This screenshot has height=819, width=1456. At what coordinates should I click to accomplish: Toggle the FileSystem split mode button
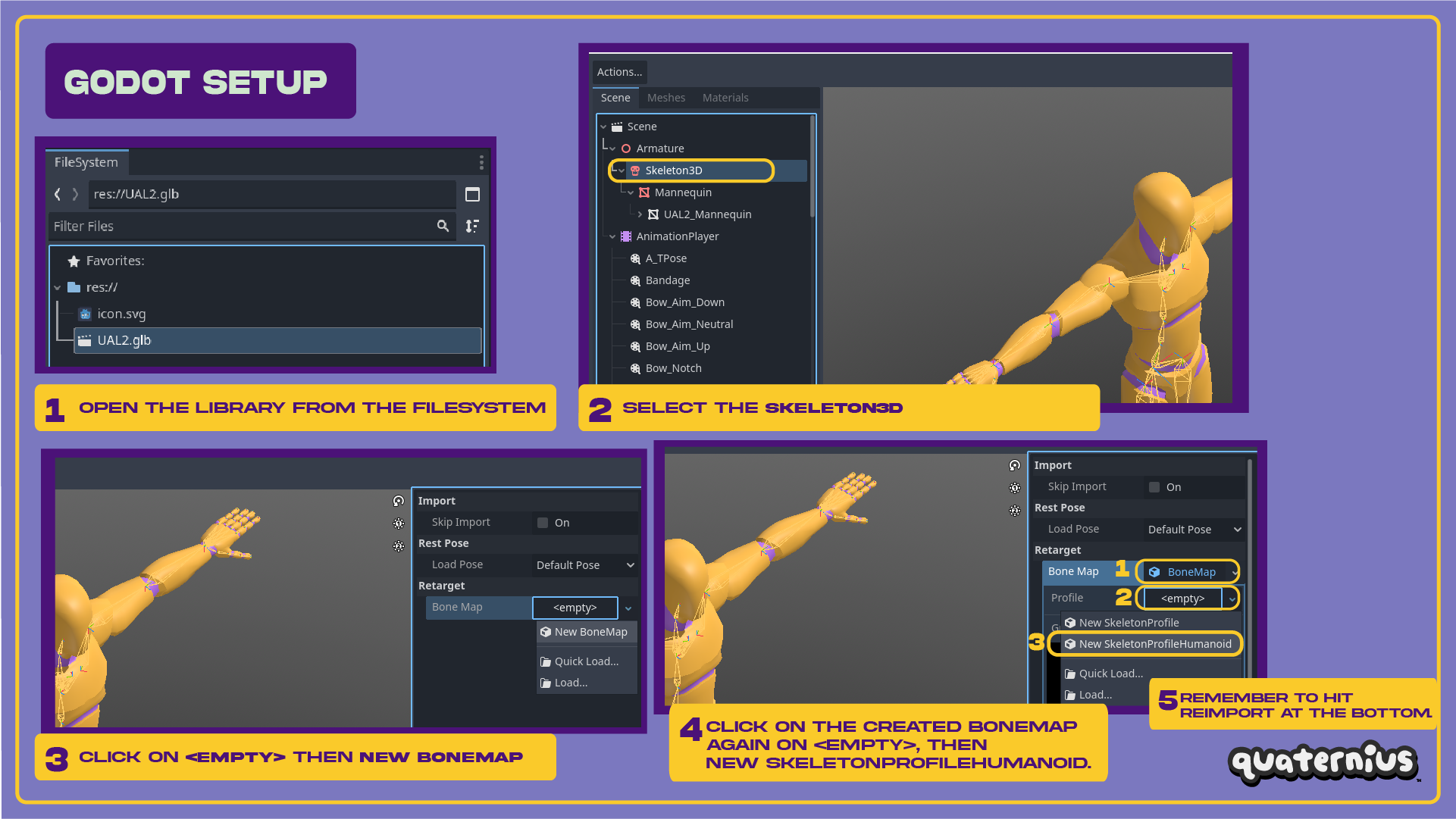472,195
